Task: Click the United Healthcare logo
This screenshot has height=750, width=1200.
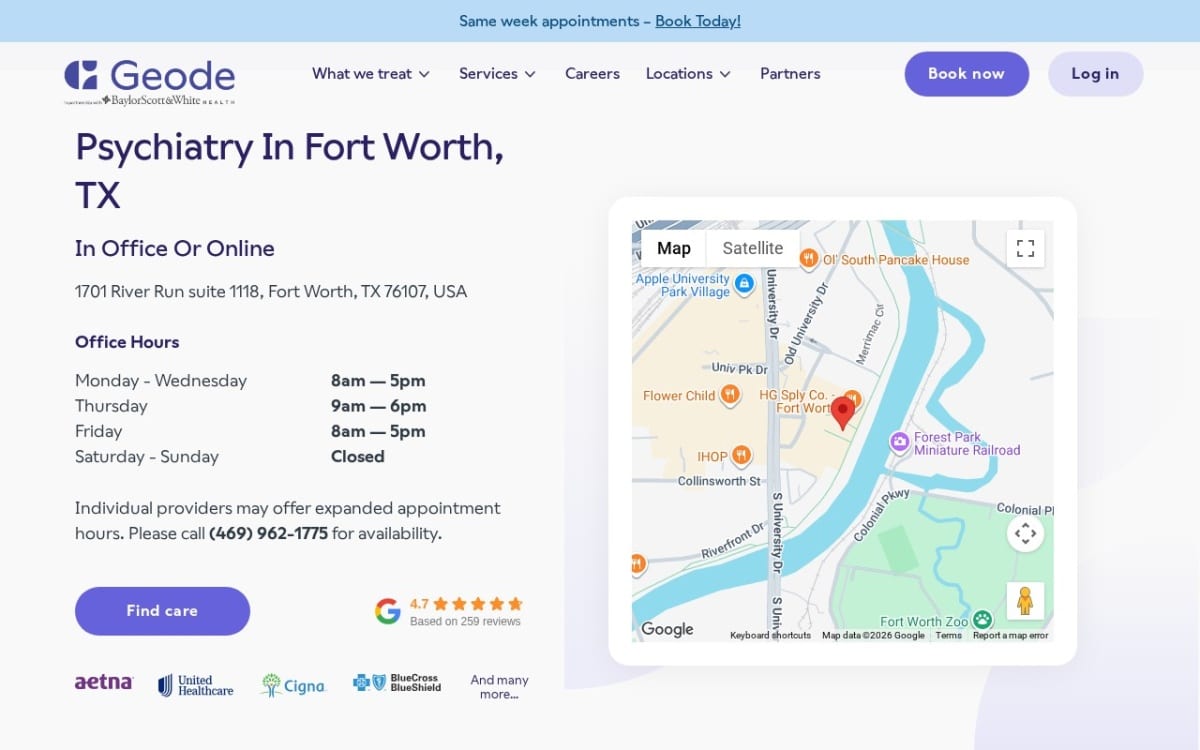Action: [x=196, y=685]
